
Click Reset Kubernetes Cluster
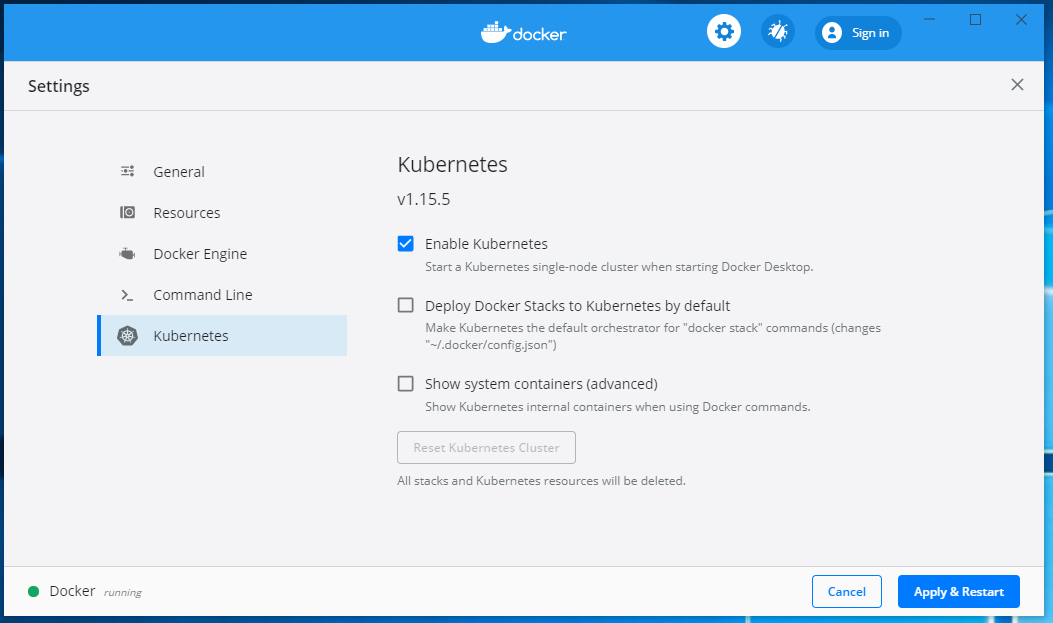click(x=486, y=447)
